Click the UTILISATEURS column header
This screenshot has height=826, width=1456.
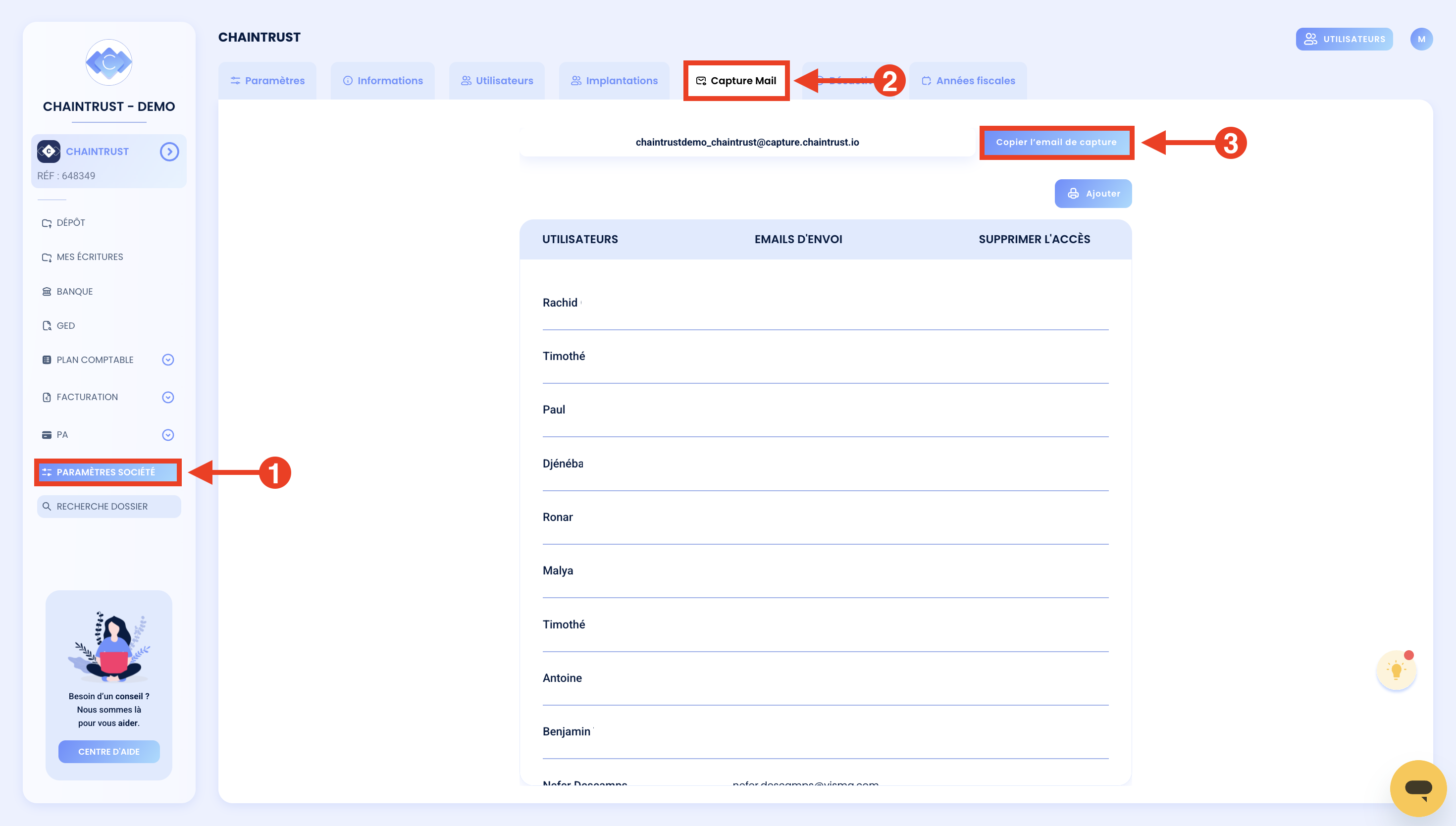tap(580, 239)
